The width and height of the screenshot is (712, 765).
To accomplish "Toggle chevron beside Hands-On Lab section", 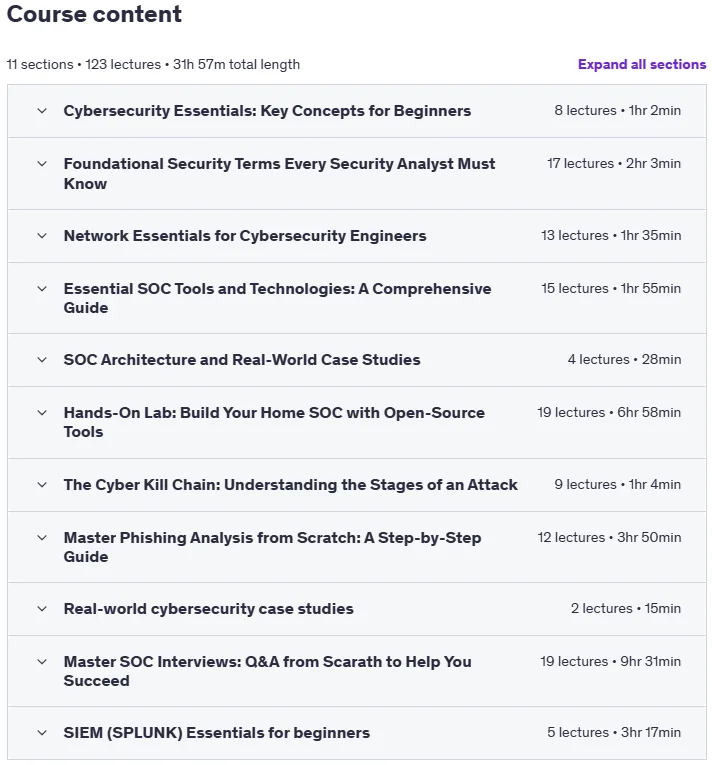I will click(42, 413).
